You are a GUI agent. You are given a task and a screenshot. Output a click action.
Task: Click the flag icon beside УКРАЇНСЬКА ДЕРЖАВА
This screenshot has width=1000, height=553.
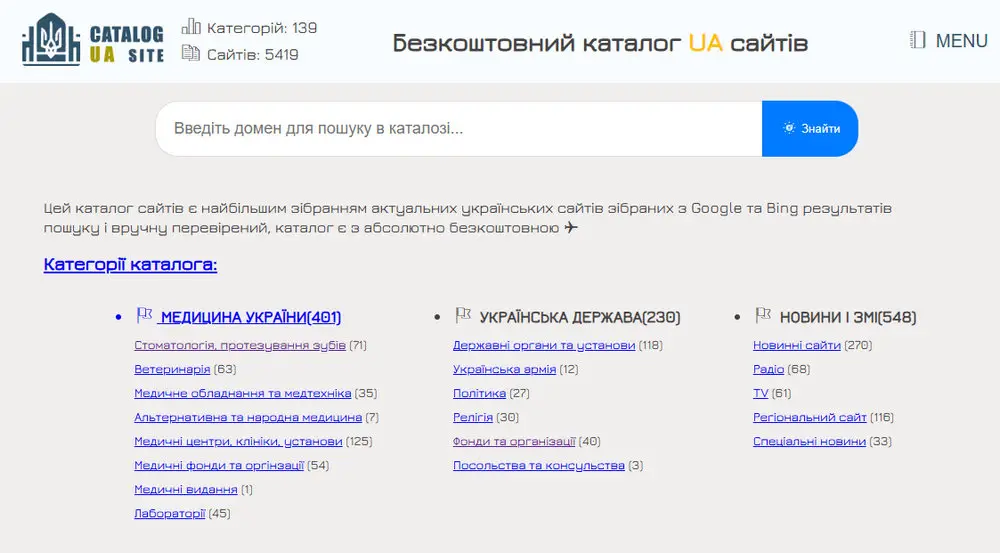tap(463, 314)
